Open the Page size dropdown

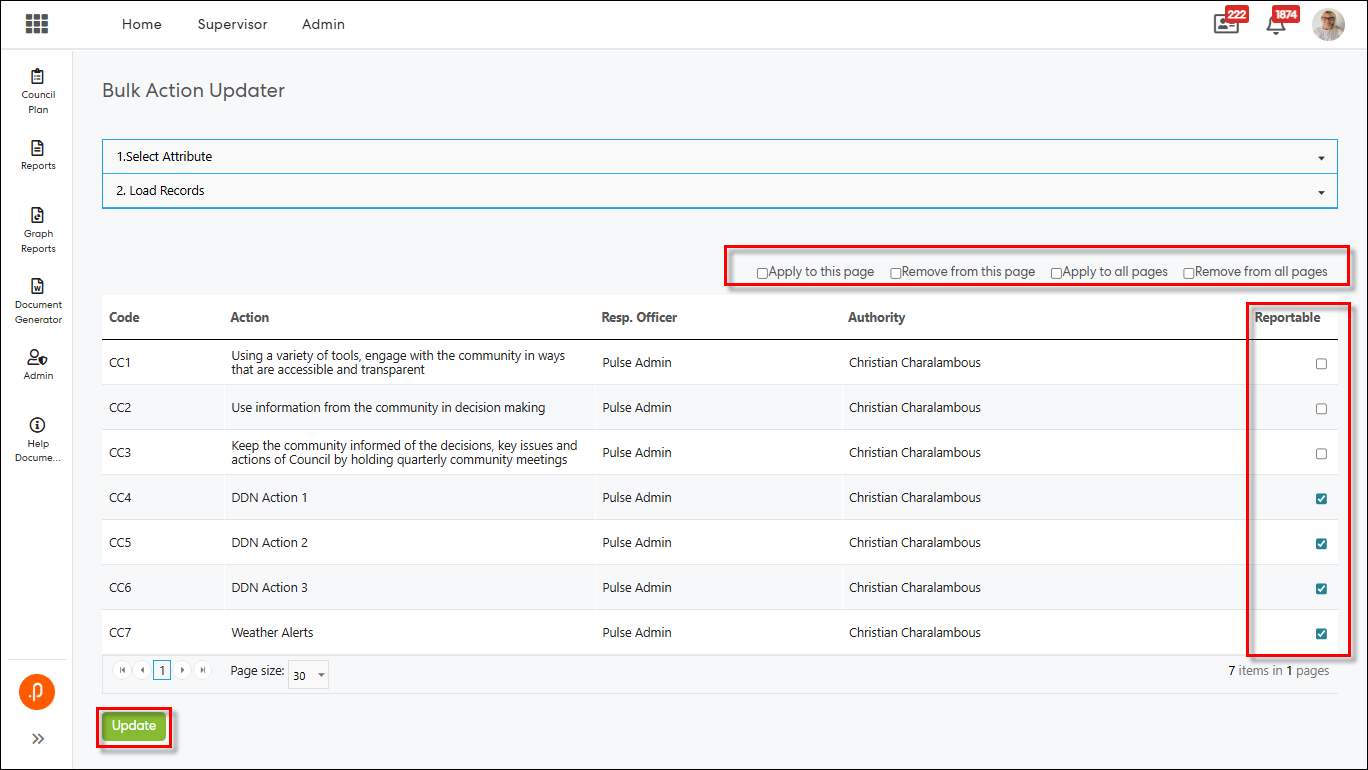[x=308, y=676]
